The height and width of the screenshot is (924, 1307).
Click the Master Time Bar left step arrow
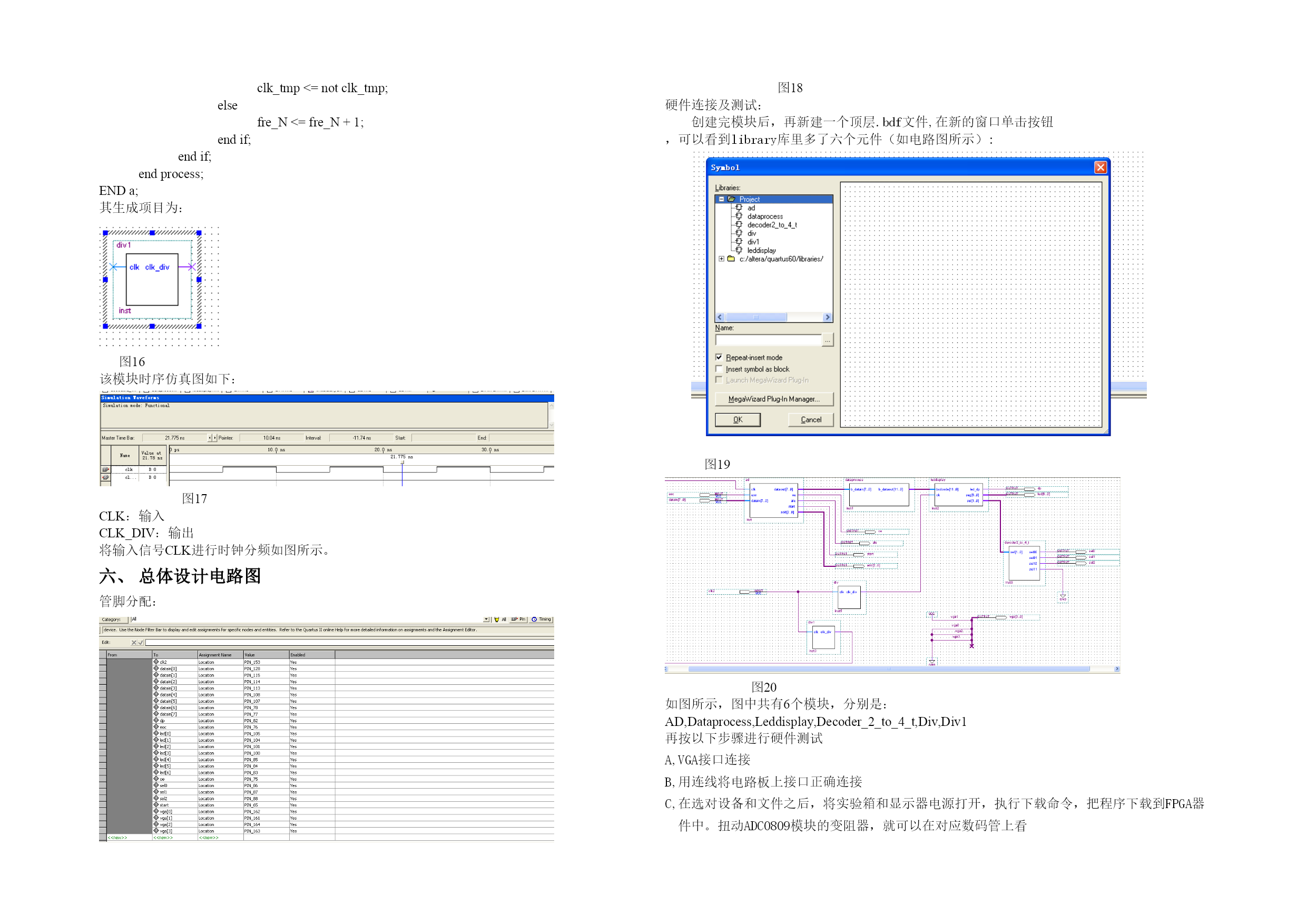click(x=210, y=438)
